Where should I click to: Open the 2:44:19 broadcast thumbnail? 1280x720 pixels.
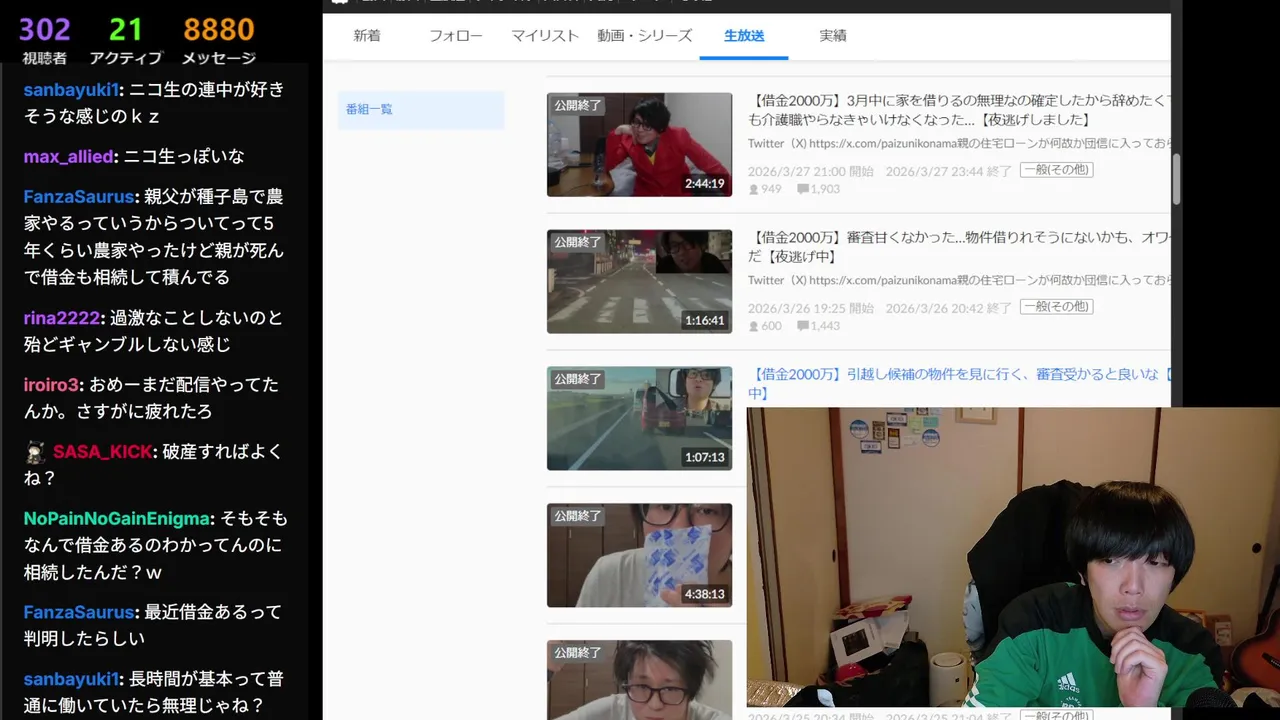click(639, 145)
